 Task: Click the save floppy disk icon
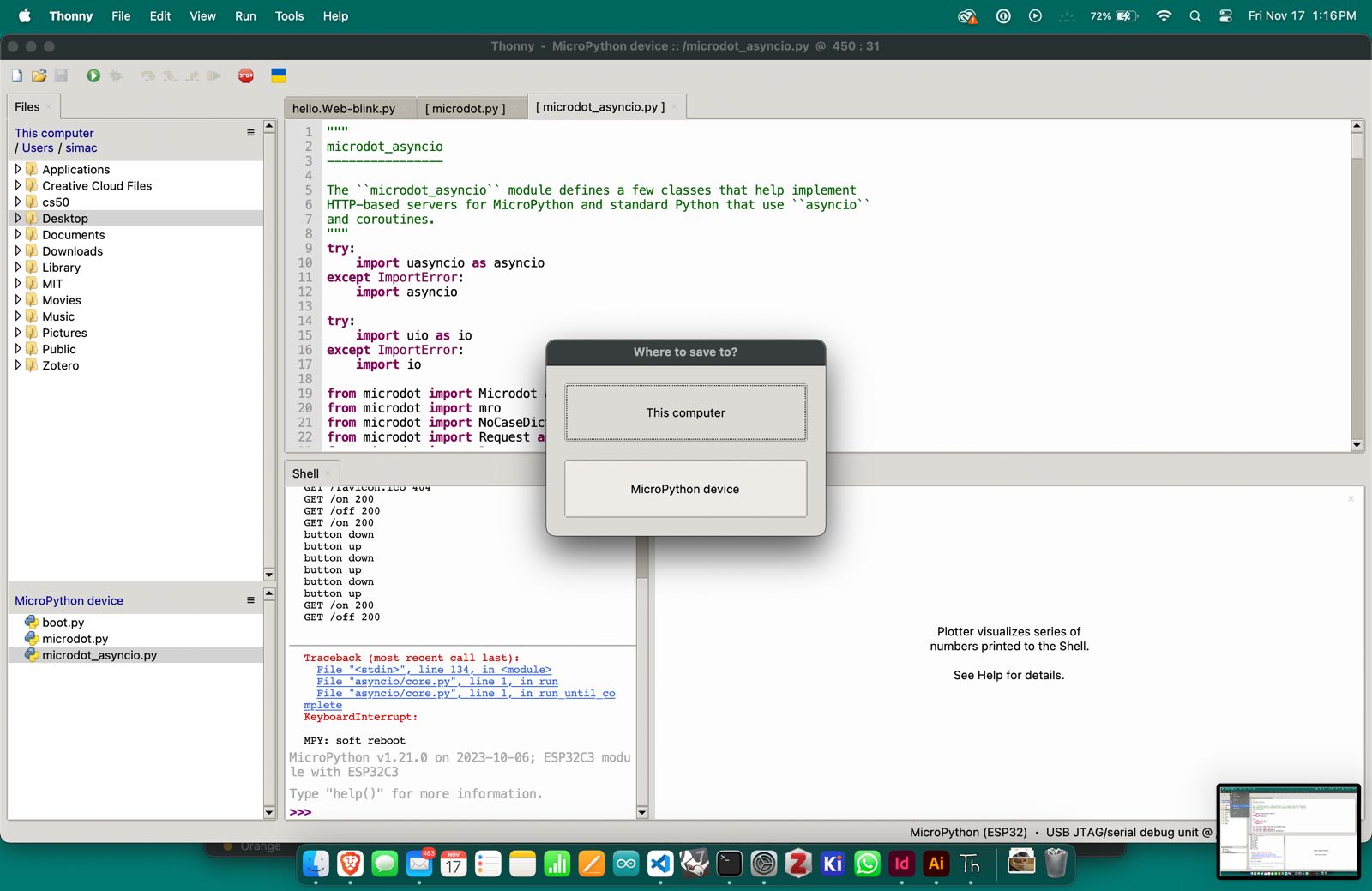pos(61,76)
